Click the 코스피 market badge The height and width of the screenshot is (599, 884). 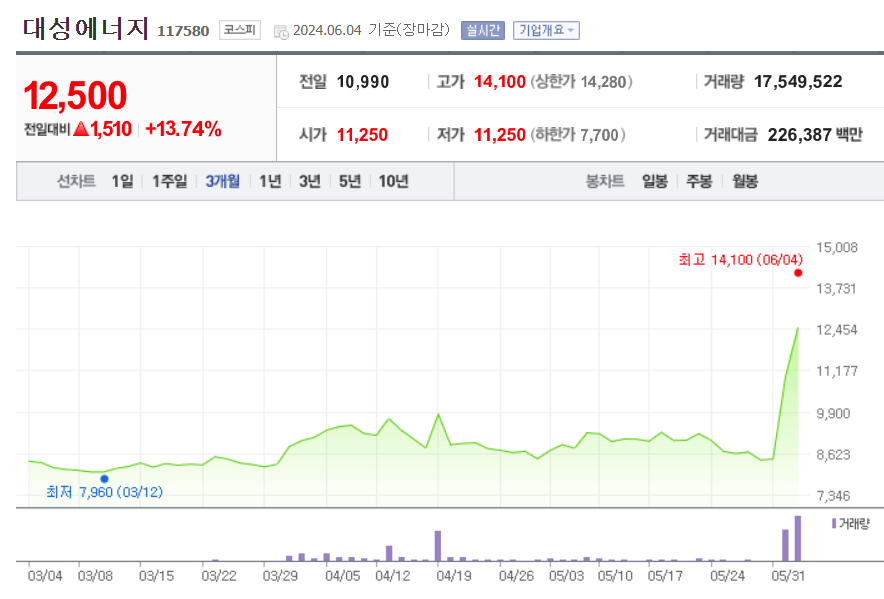240,30
